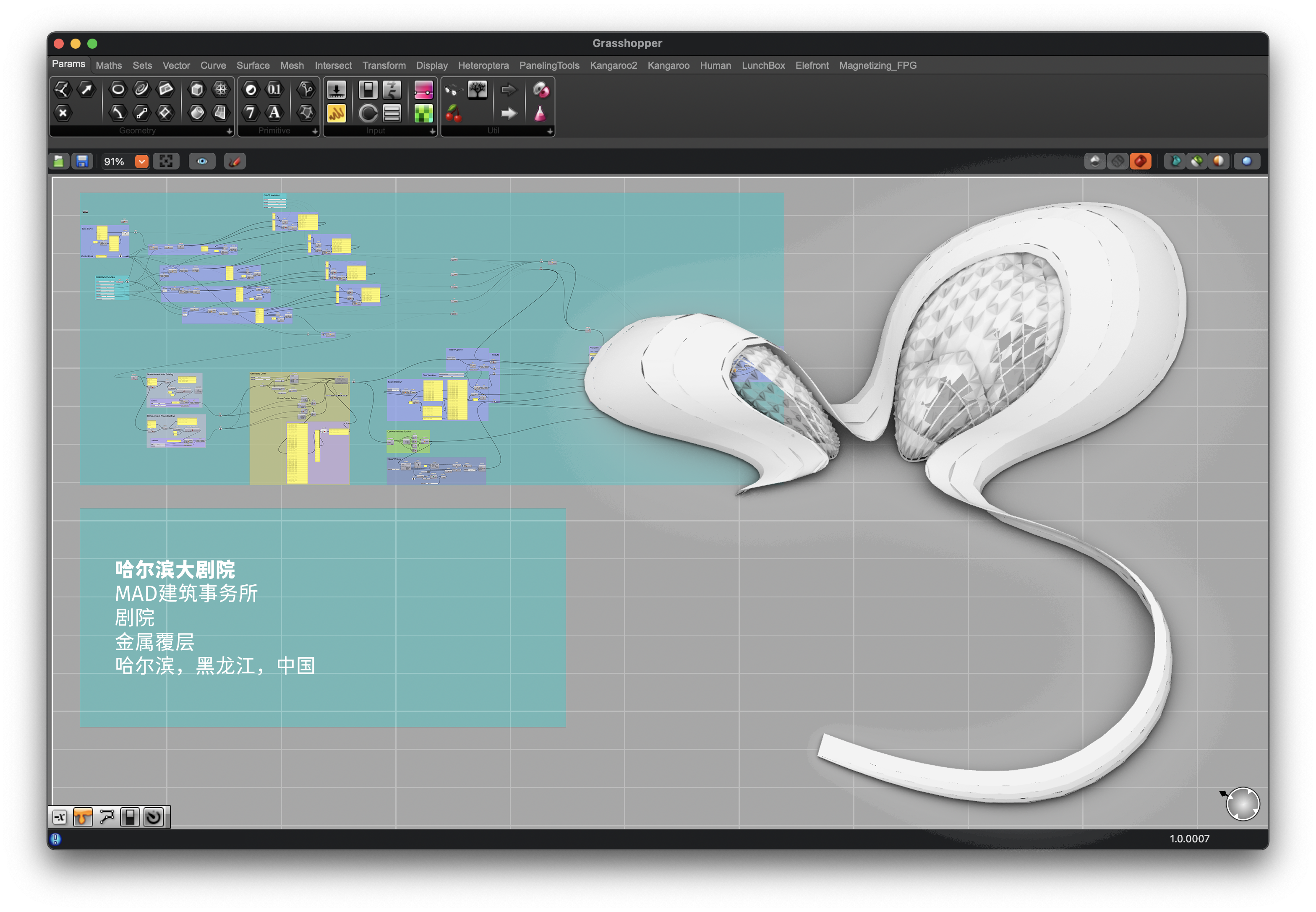Click the Save document floppy icon
The height and width of the screenshot is (912, 1316).
click(82, 162)
